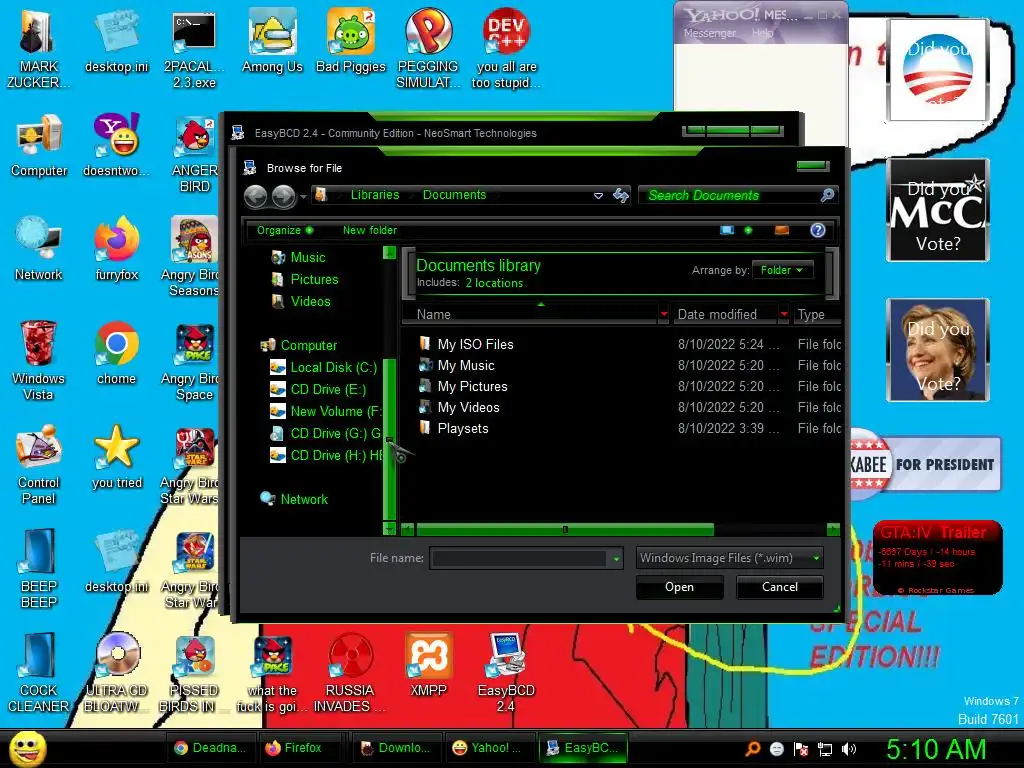The height and width of the screenshot is (768, 1024).
Task: Select the furryfox desktop icon
Action: coord(117,249)
